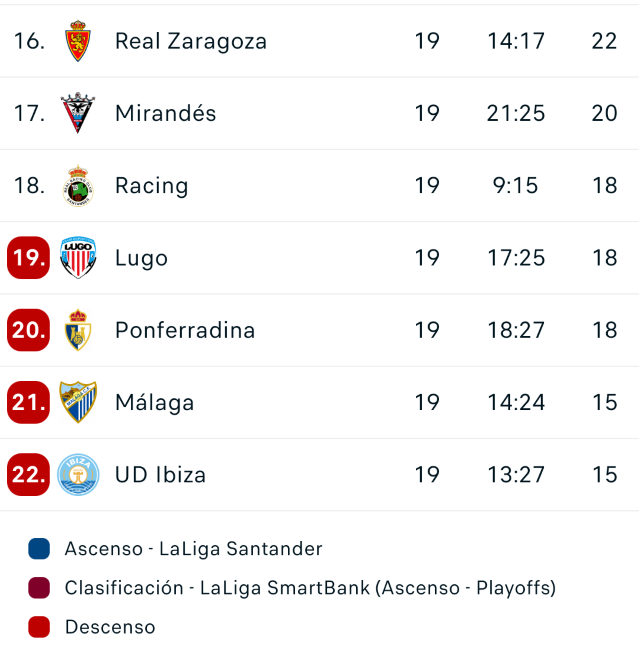Open the Lugo team page
The height and width of the screenshot is (648, 639).
(141, 258)
